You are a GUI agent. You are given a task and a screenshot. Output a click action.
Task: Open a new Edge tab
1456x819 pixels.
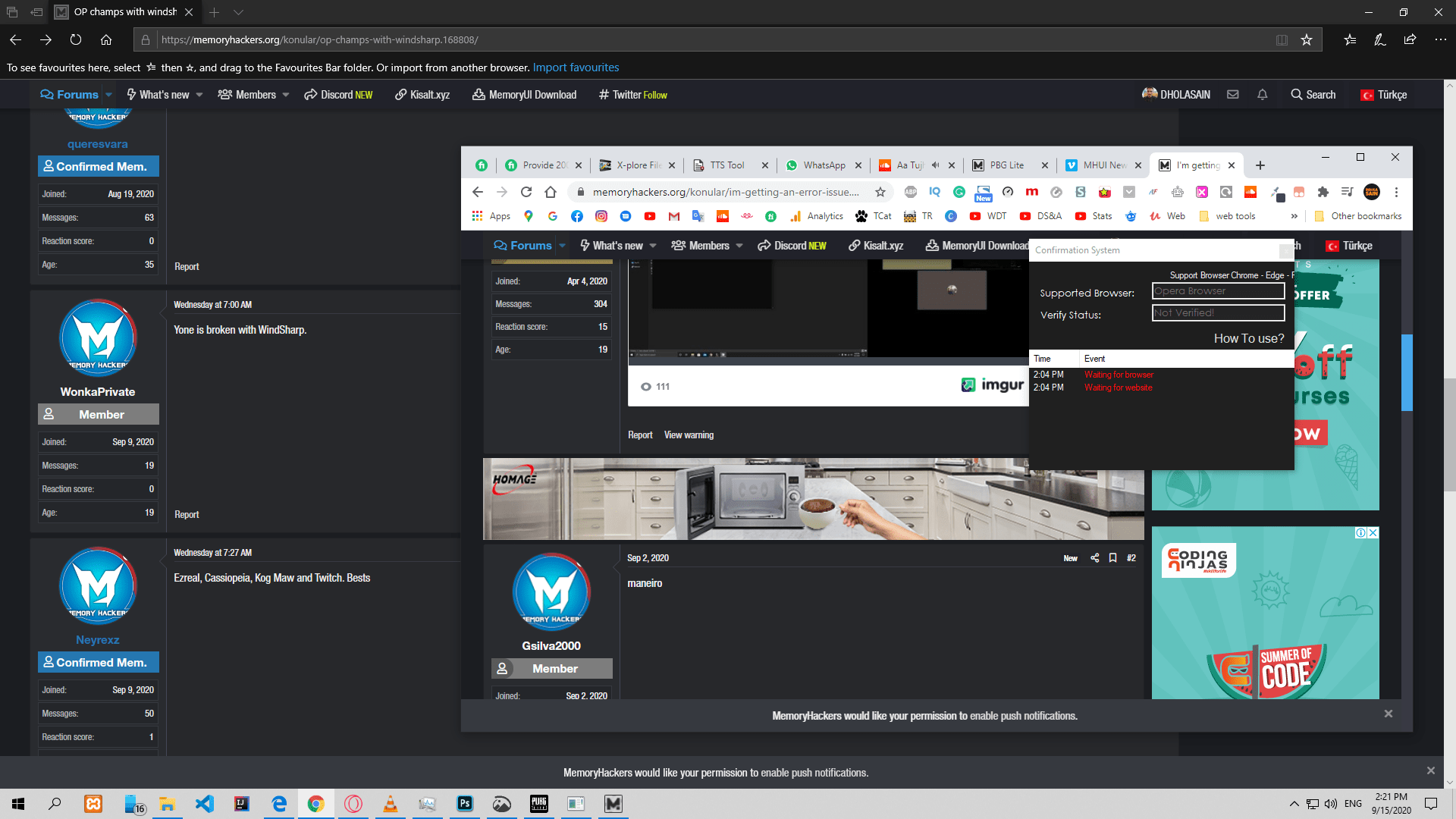pos(215,12)
